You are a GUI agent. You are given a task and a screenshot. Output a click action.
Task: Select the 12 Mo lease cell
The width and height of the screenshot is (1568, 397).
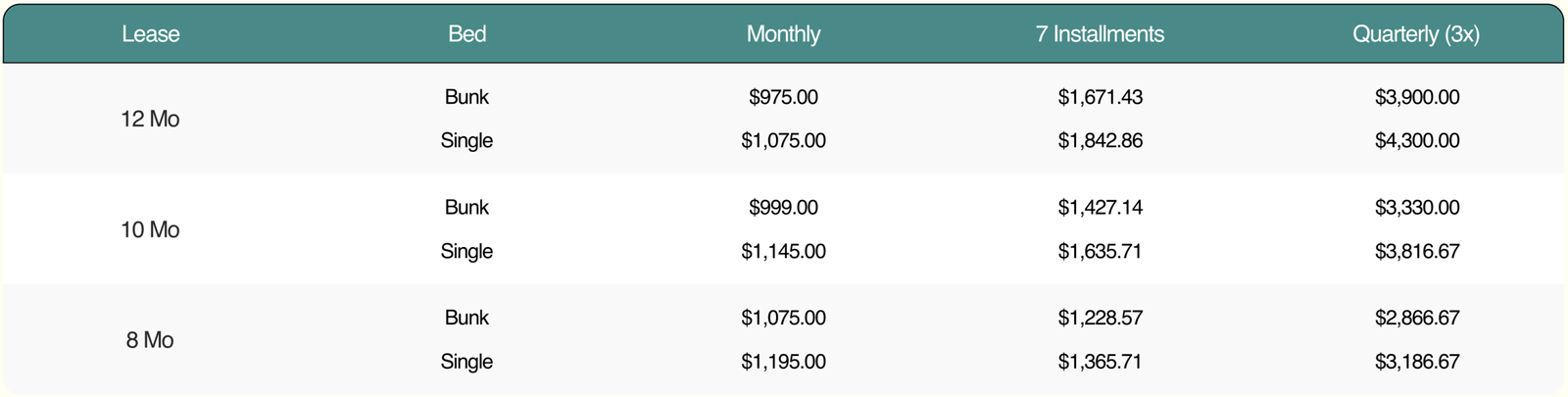point(151,120)
